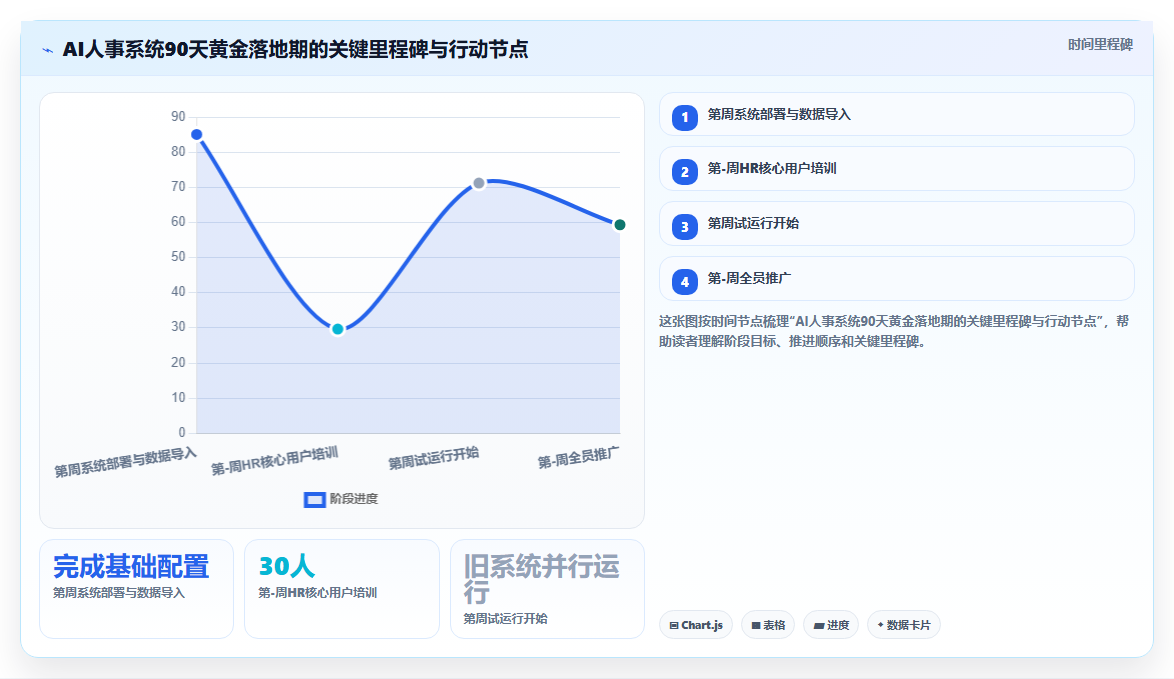Click y-axis value 90
Viewport: 1174px width, 679px height.
coord(178,117)
